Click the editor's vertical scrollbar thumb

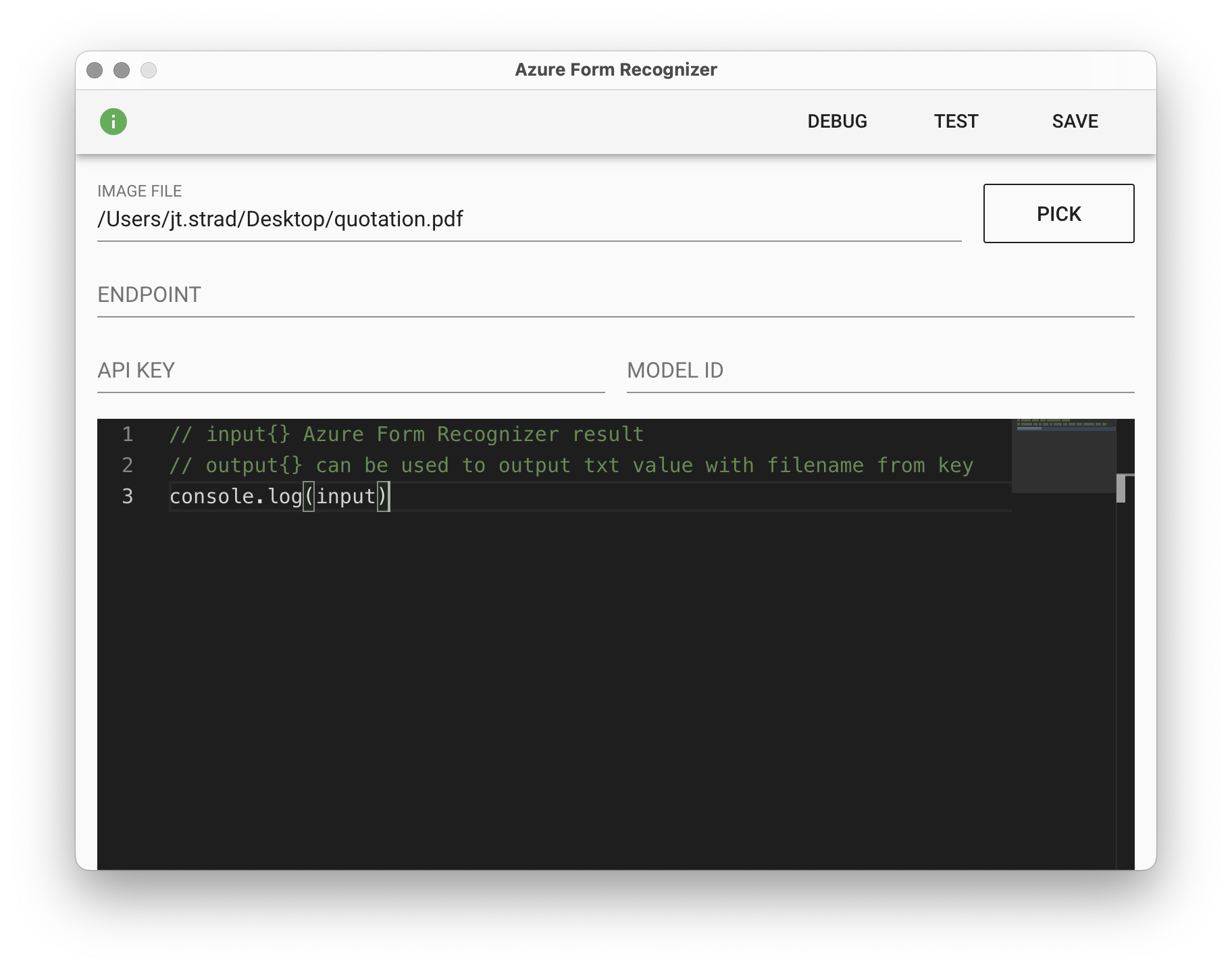pyautogui.click(x=1121, y=488)
